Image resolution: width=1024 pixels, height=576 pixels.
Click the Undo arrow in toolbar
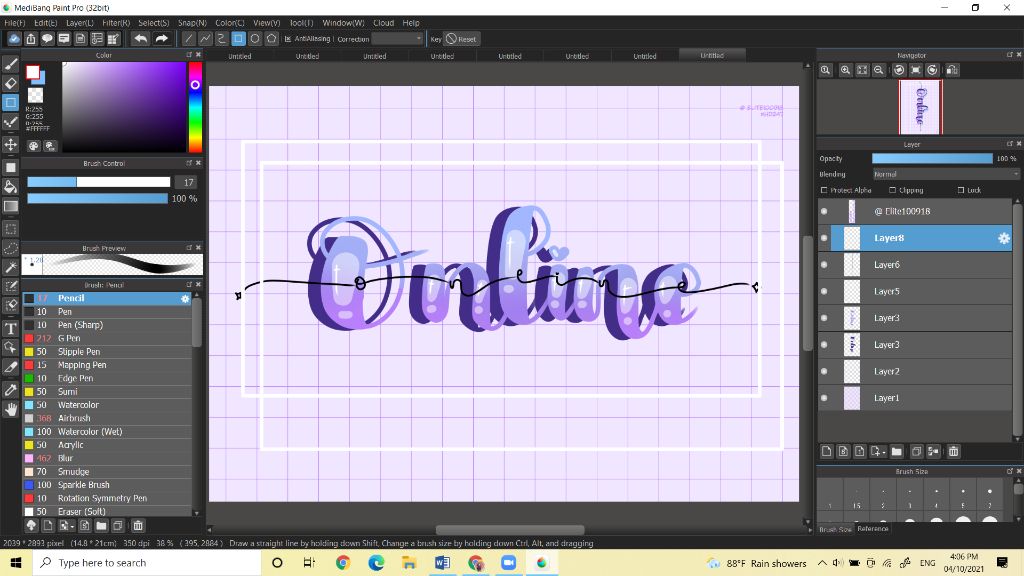click(x=140, y=39)
